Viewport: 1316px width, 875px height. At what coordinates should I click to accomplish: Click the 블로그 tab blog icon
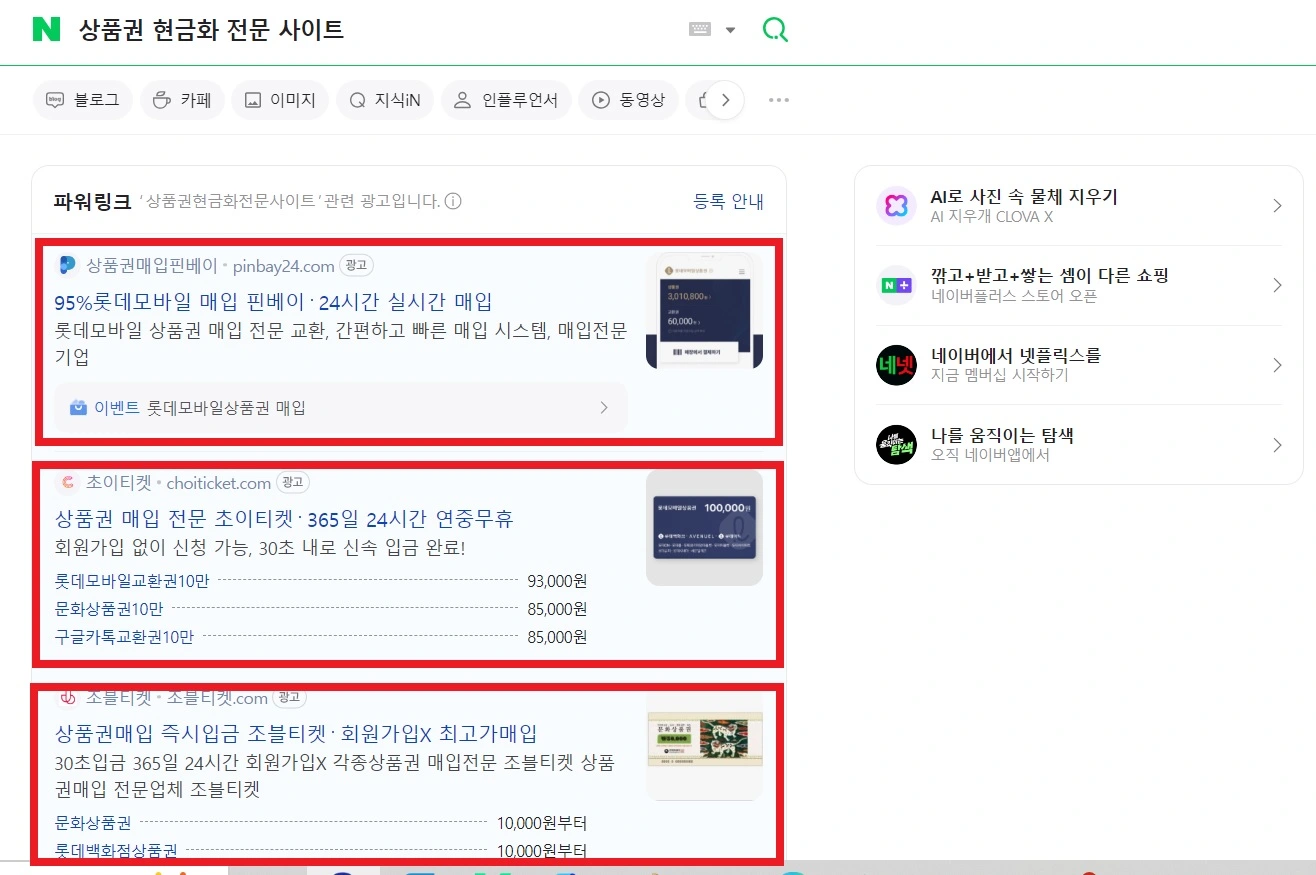click(x=56, y=100)
